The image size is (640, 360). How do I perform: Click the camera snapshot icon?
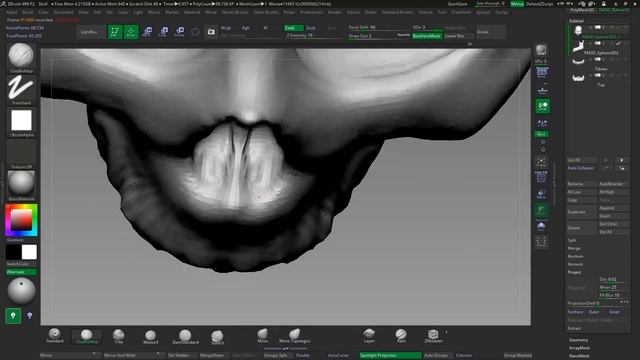[x=211, y=32]
